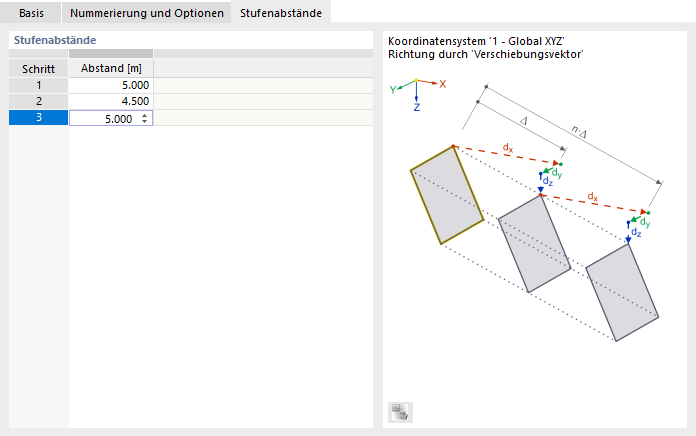Image resolution: width=696 pixels, height=436 pixels.
Task: Click the Abstand [m] column header
Action: click(x=111, y=68)
